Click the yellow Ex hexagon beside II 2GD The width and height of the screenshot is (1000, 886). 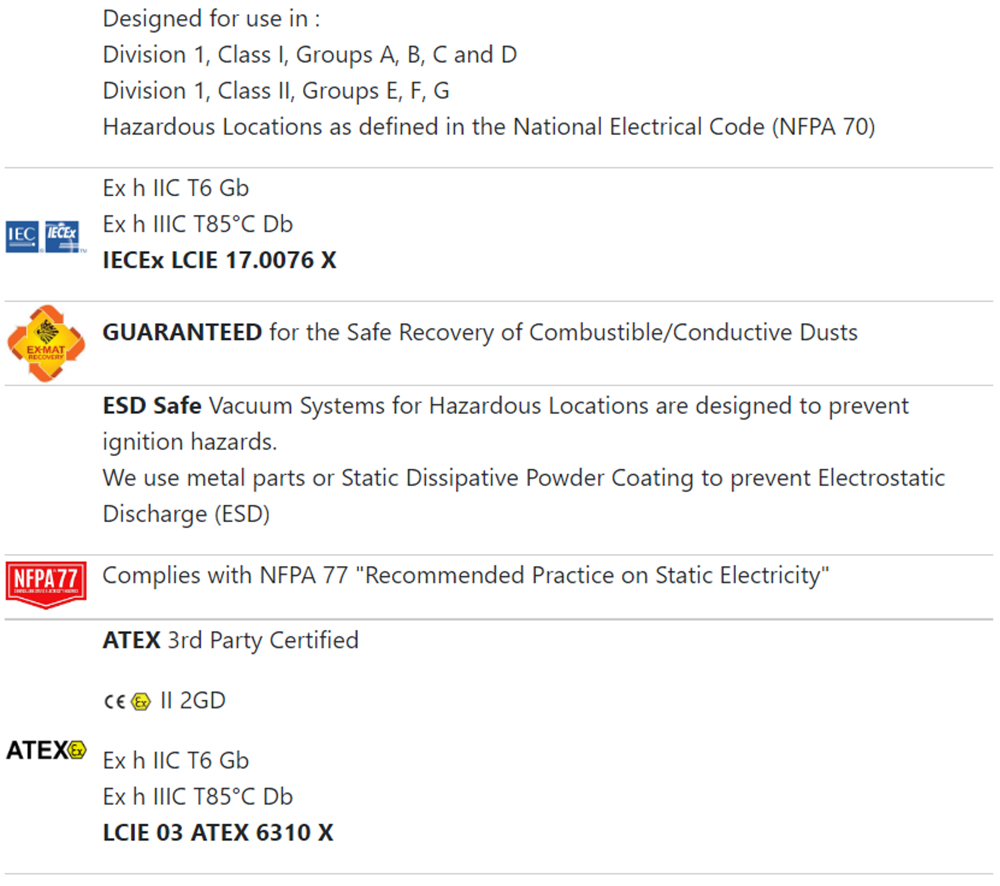point(141,702)
